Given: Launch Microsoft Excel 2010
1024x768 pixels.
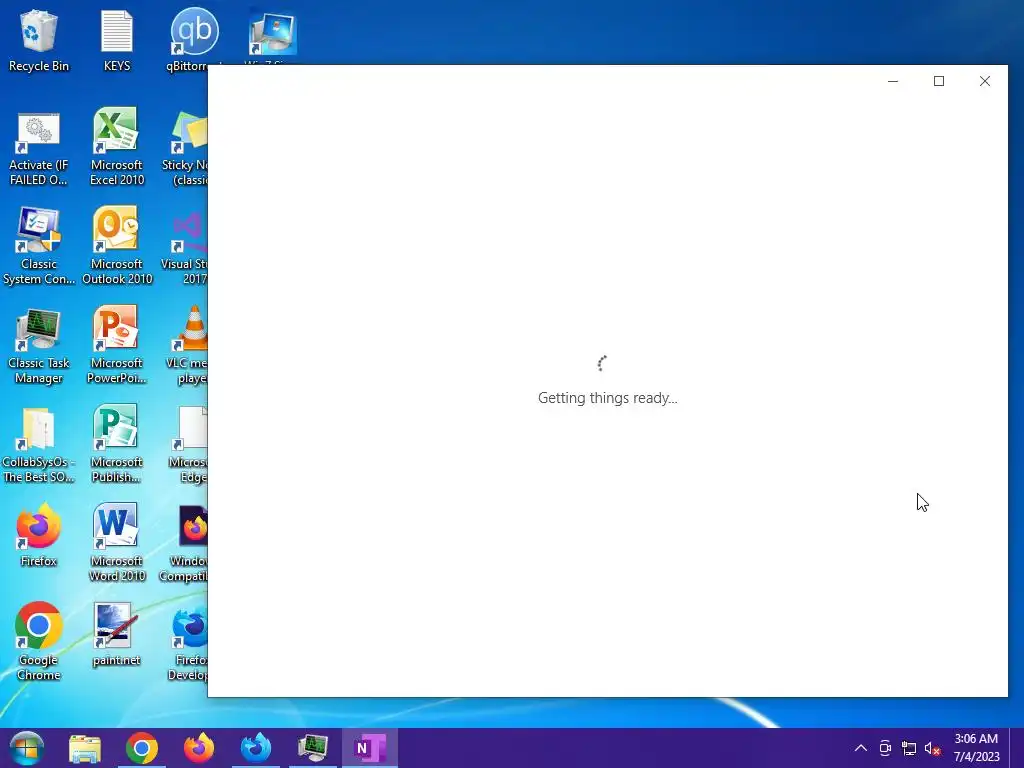Looking at the screenshot, I should 117,147.
